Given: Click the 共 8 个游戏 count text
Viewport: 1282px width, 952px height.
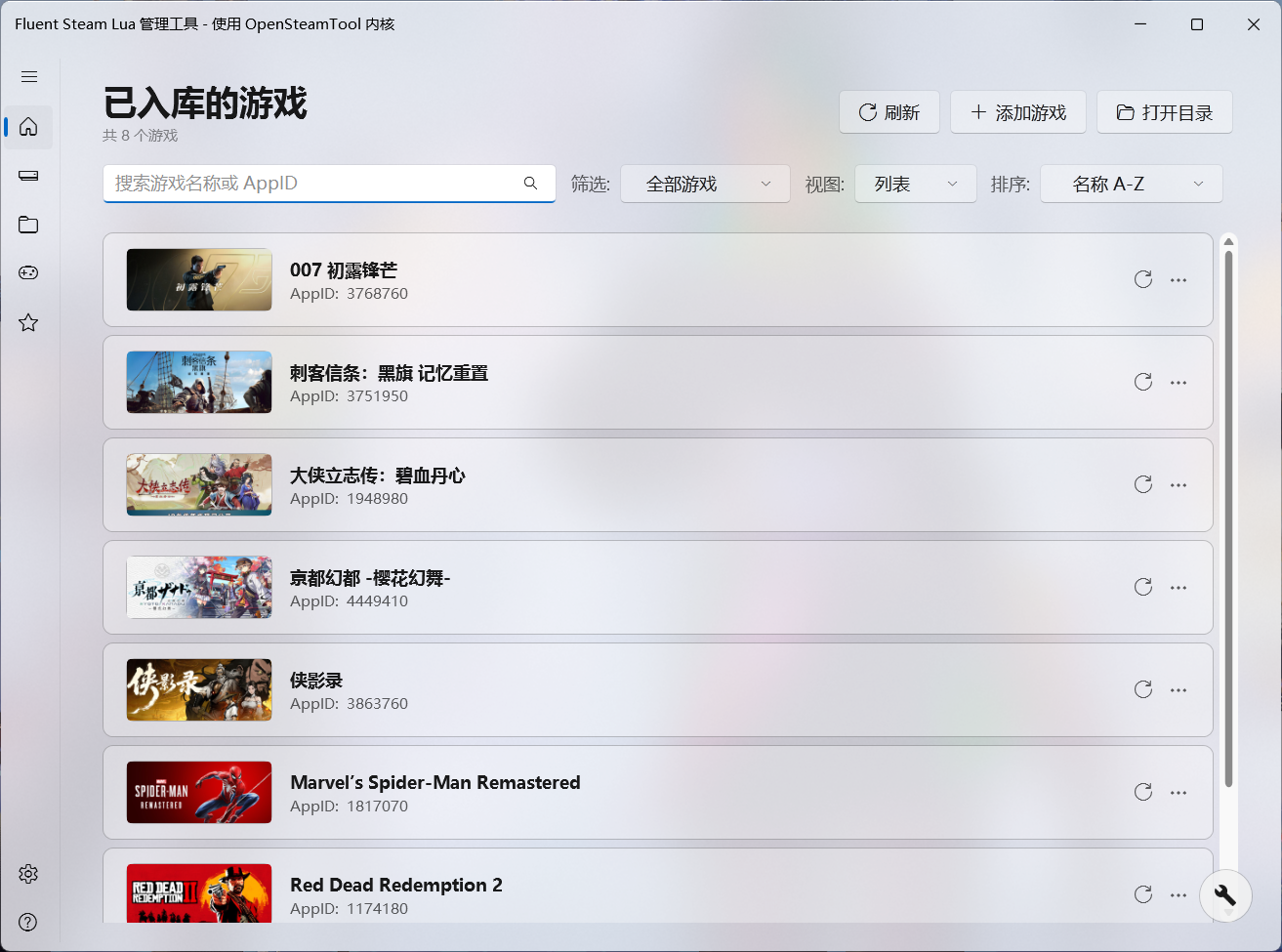Looking at the screenshot, I should (x=141, y=136).
